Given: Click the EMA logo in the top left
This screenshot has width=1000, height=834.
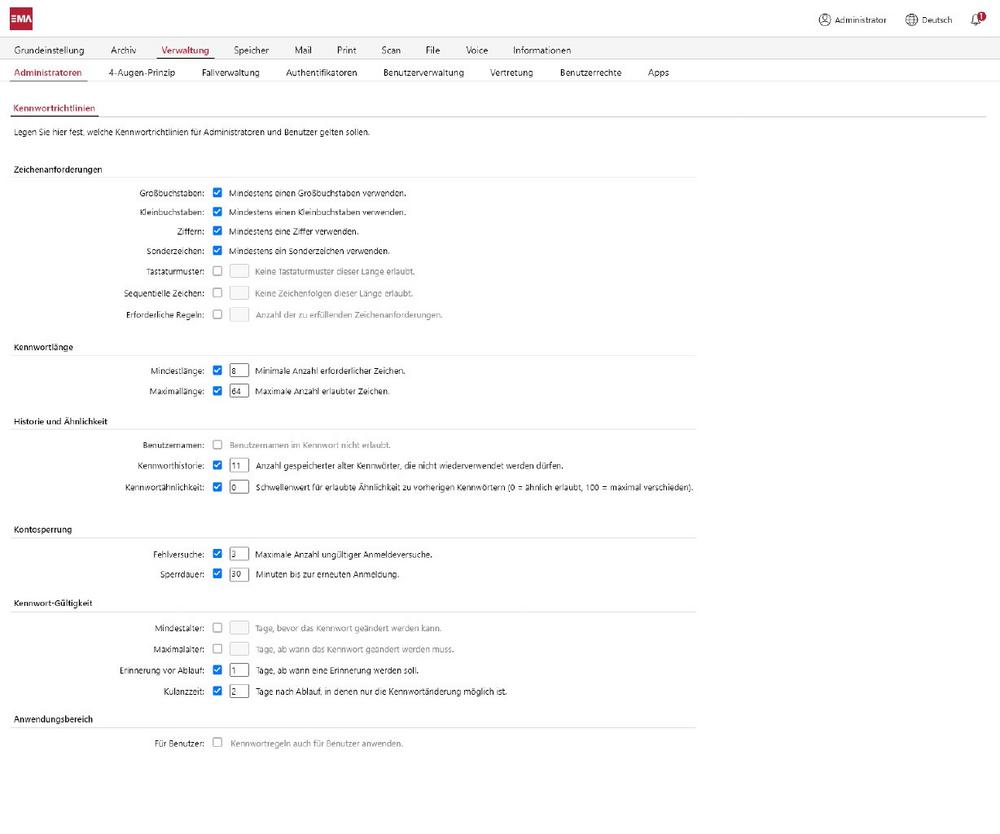Looking at the screenshot, I should tap(19, 17).
